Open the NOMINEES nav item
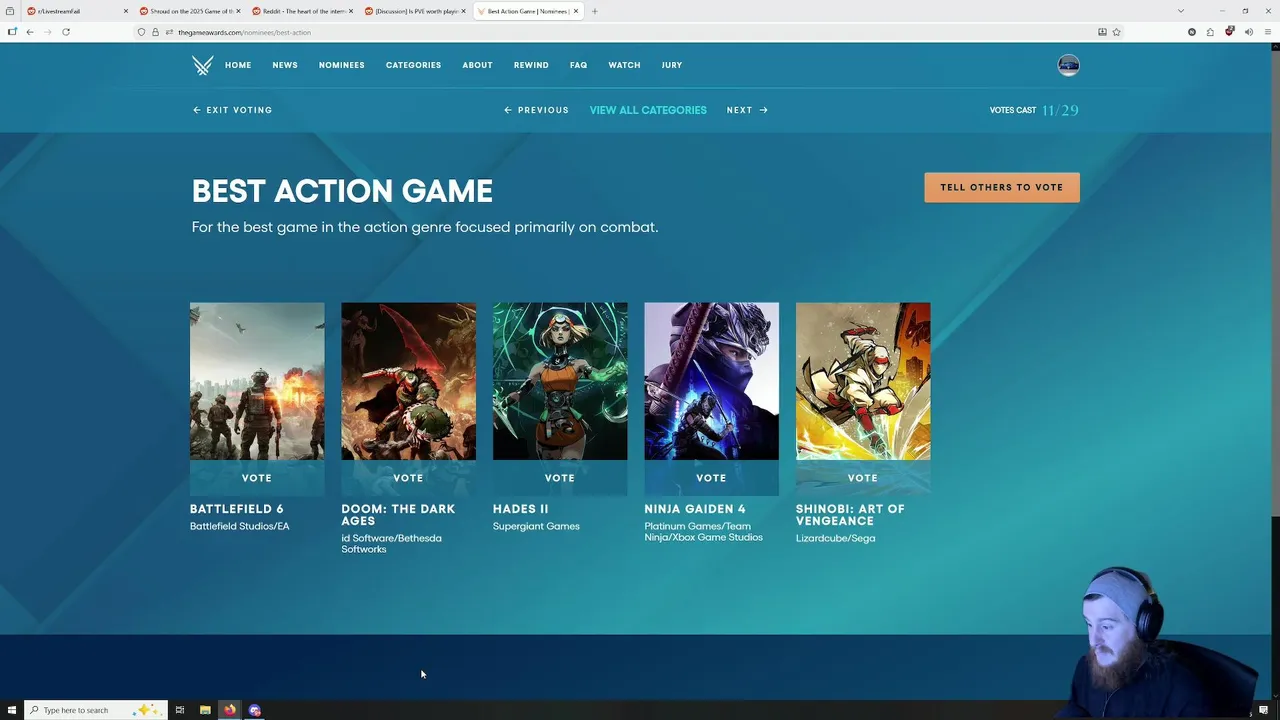 (x=342, y=65)
